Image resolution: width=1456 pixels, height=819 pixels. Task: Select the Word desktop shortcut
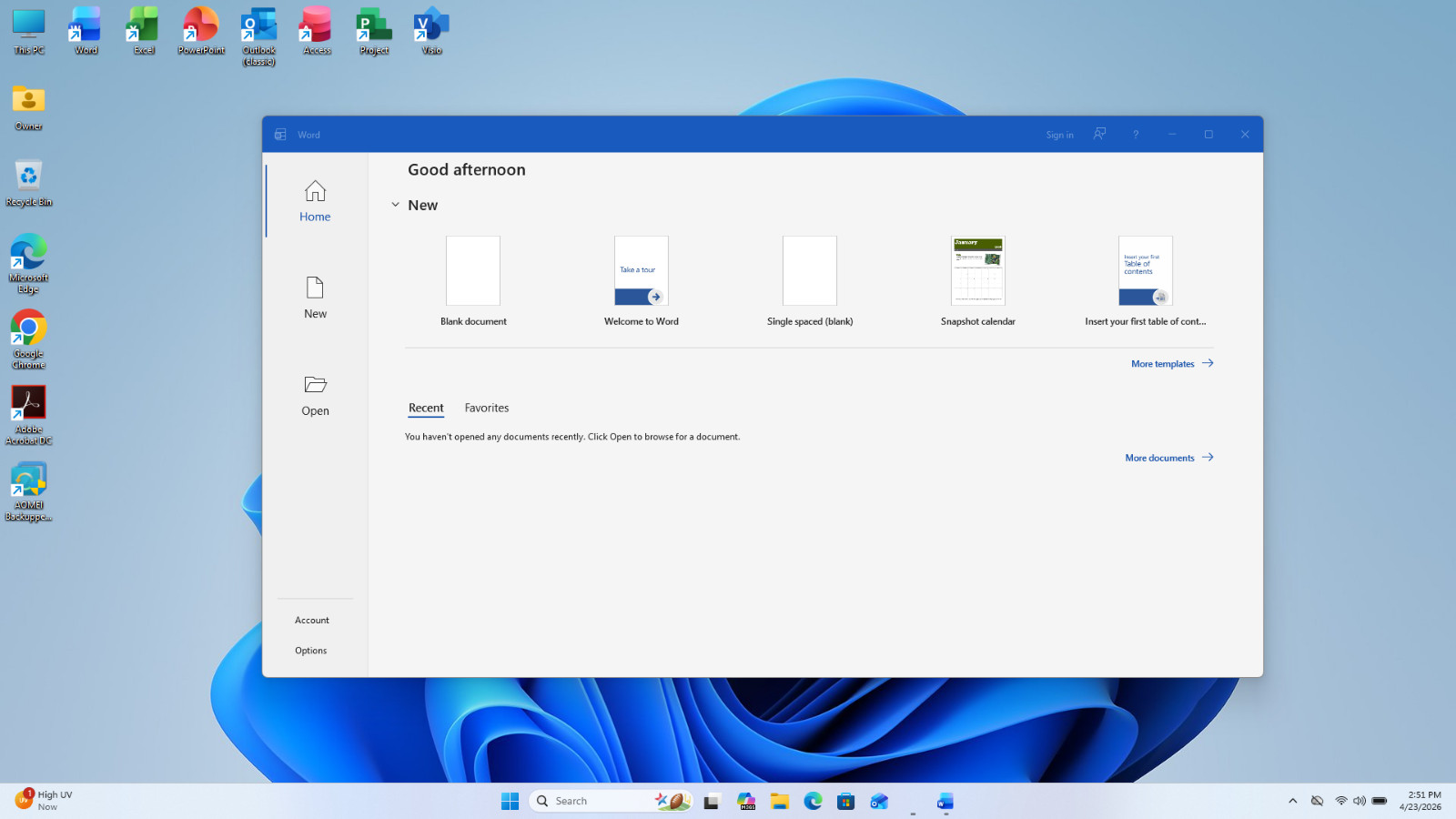[86, 32]
